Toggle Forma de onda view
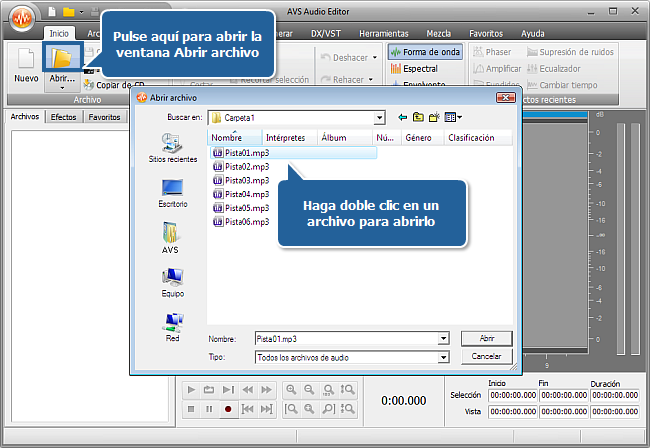 (x=425, y=51)
